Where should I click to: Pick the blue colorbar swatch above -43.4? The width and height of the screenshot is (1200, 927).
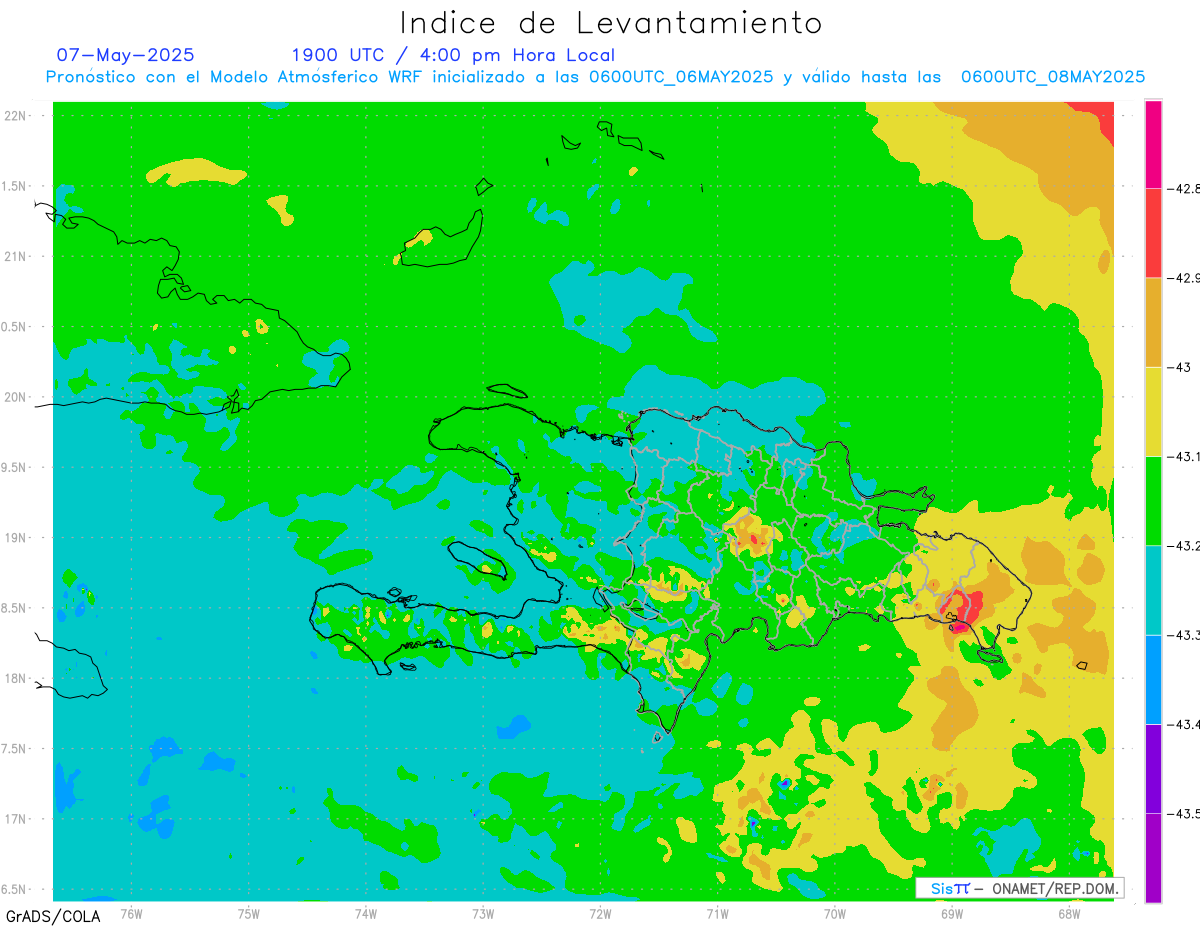[x=1153, y=679]
